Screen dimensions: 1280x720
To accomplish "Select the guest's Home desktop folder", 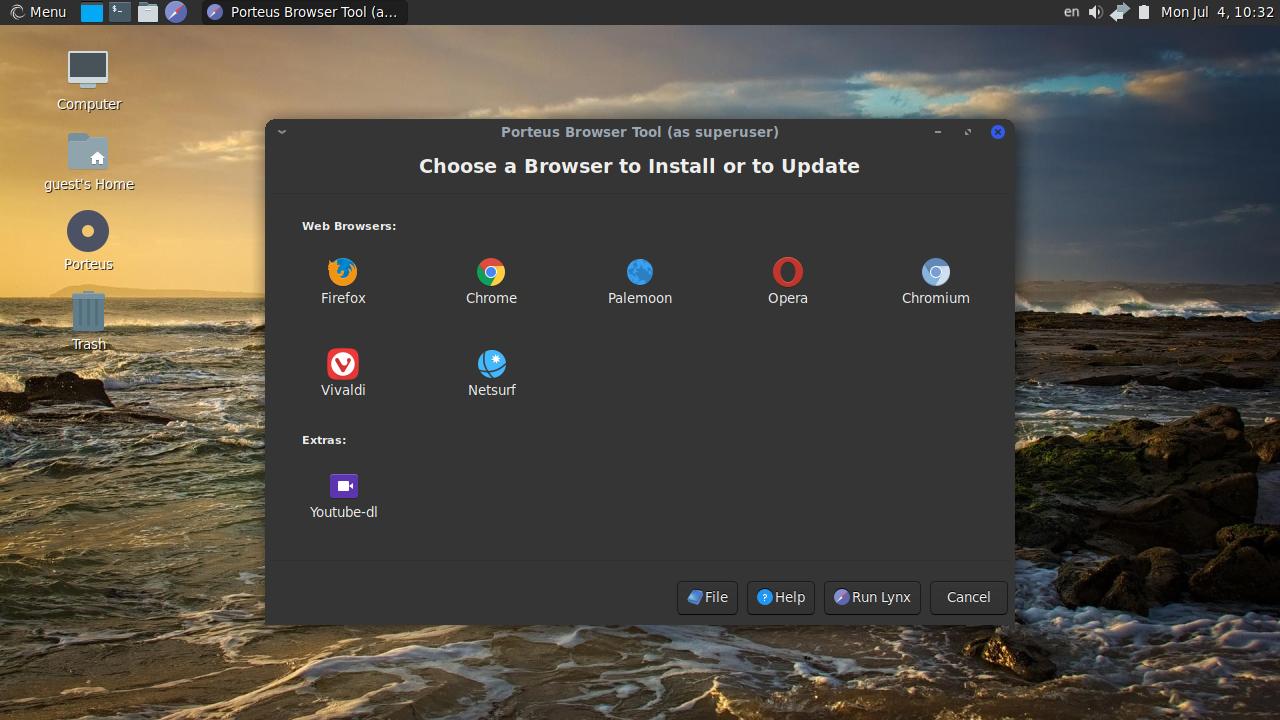I will point(88,152).
